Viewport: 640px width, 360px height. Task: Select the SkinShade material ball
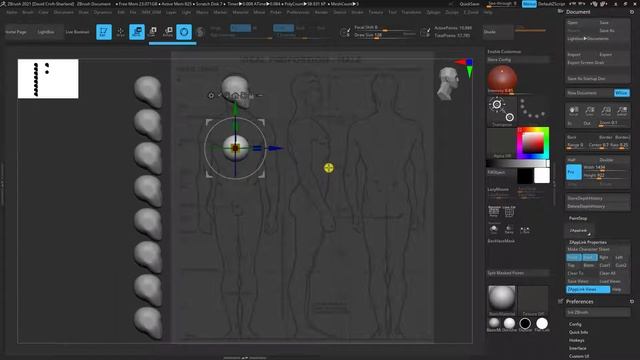[509, 323]
